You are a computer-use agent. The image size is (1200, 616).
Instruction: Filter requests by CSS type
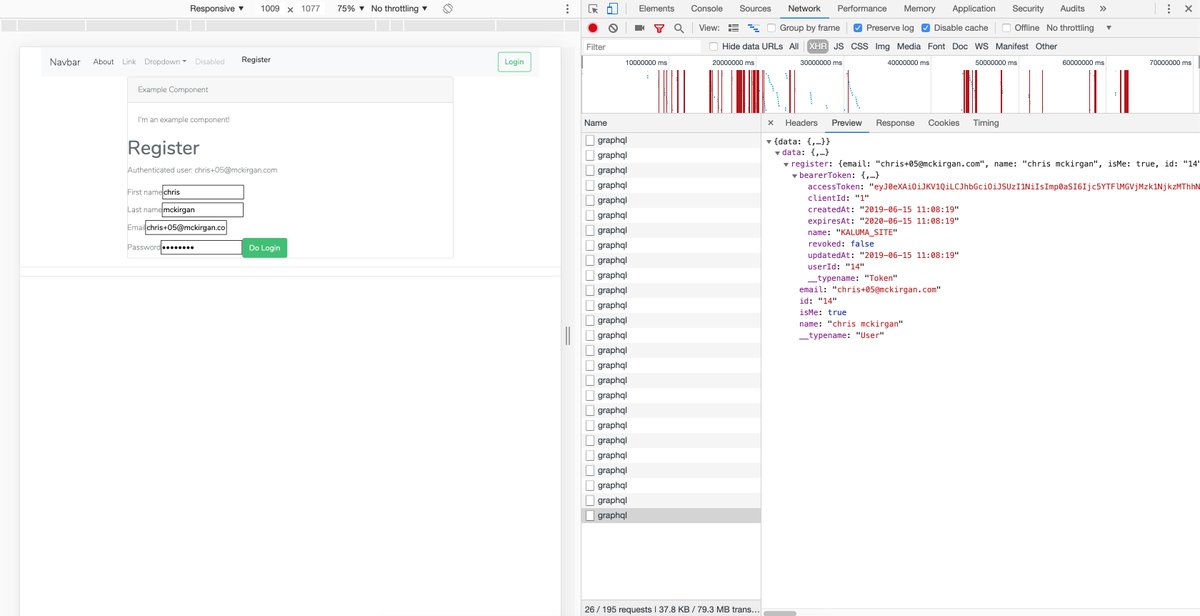(x=859, y=46)
